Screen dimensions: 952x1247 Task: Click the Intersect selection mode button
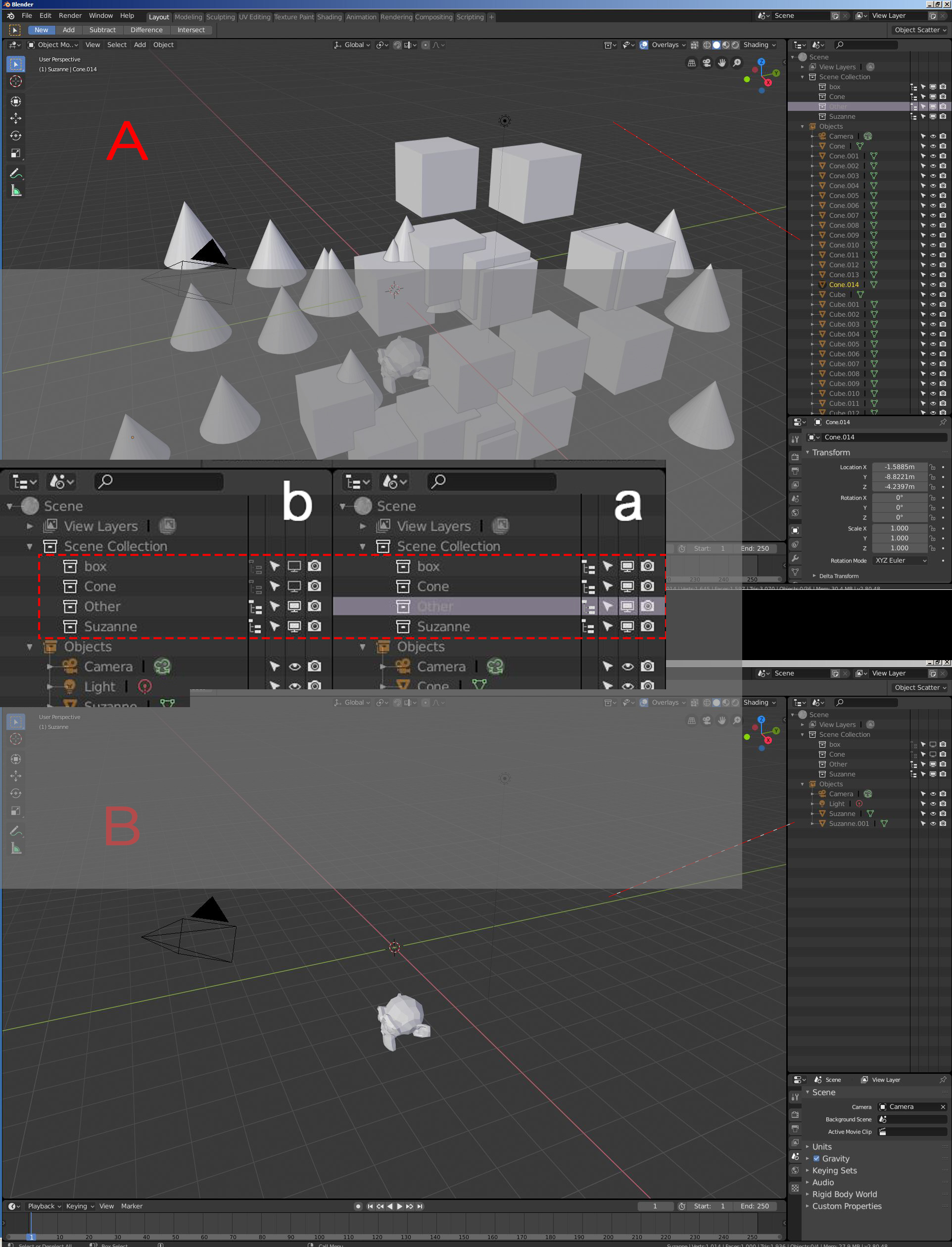pos(191,30)
